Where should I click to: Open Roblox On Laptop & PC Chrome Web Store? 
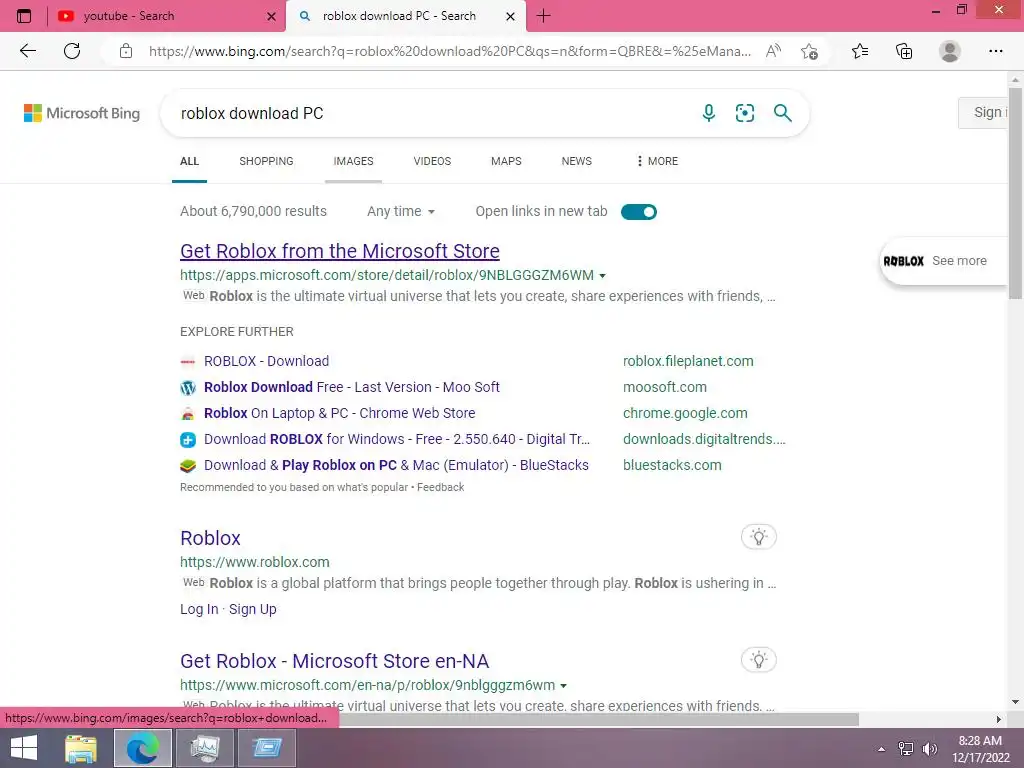(340, 413)
